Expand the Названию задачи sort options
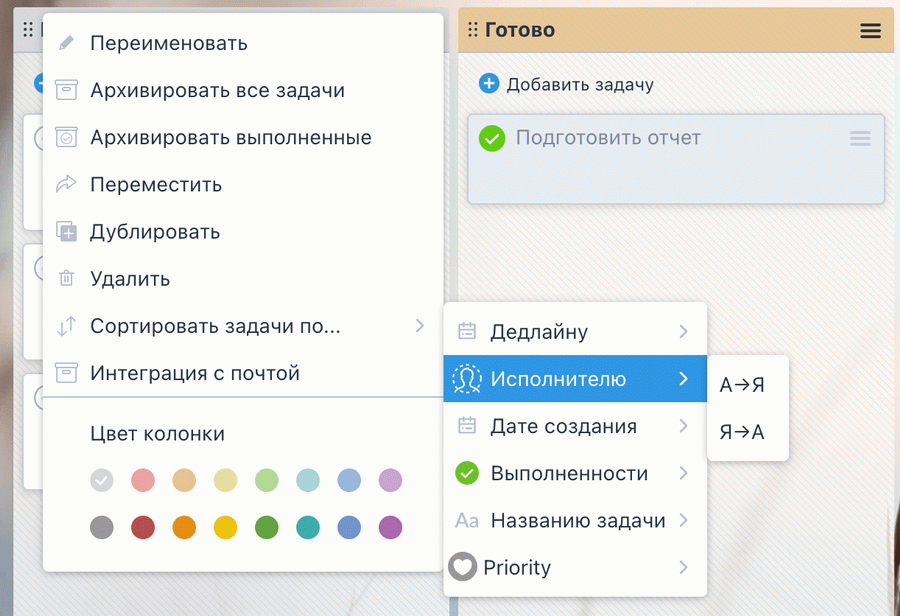The height and width of the screenshot is (616, 900). tap(683, 520)
